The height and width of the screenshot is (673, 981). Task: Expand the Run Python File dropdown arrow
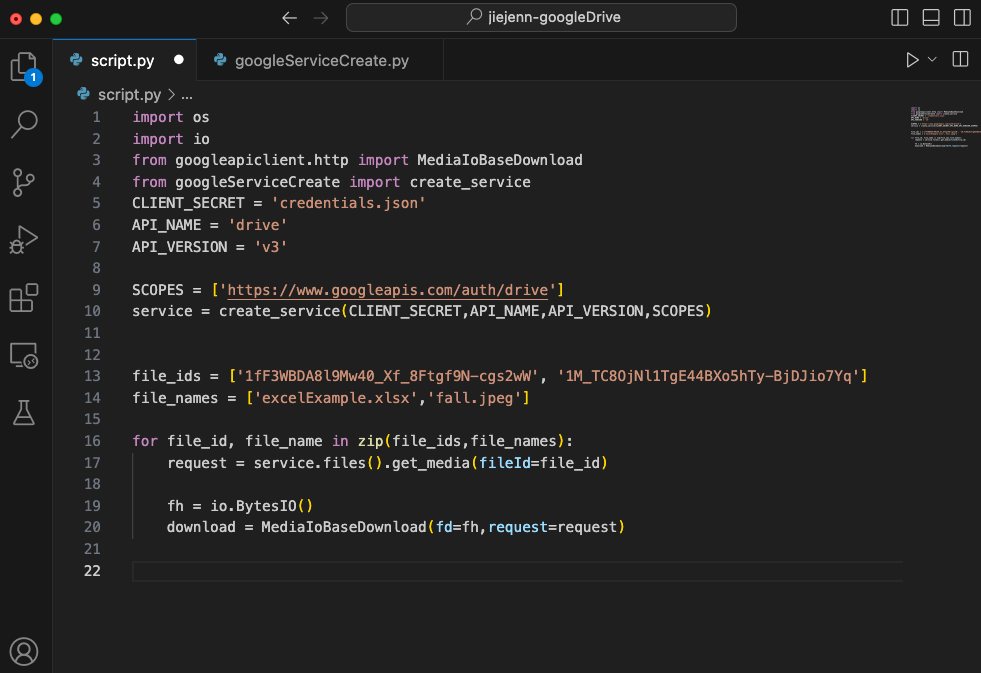pos(932,59)
